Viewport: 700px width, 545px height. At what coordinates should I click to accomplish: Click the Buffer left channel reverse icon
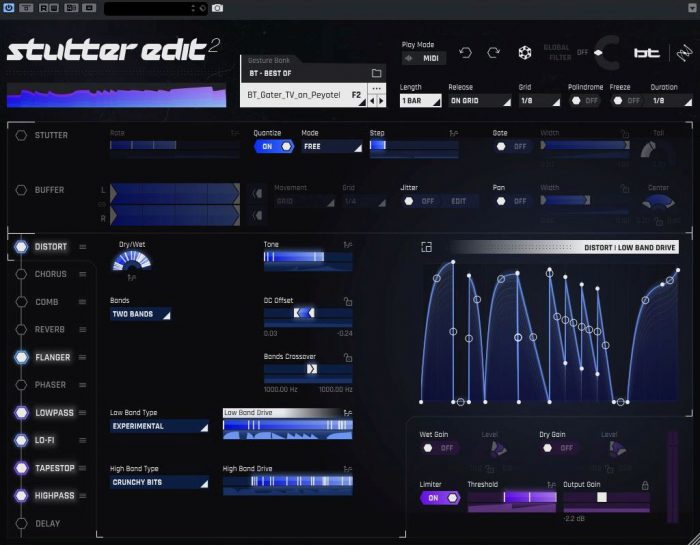point(257,193)
